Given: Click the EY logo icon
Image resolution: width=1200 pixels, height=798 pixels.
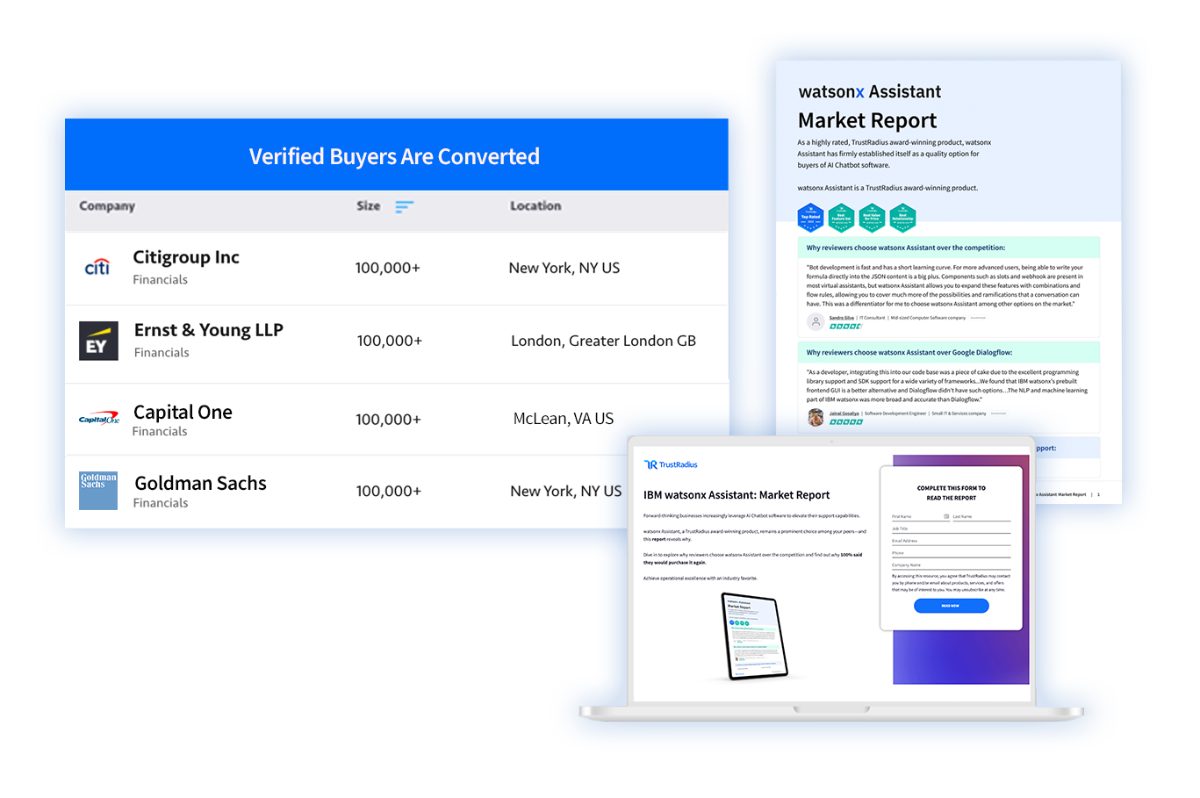Looking at the screenshot, I should [x=99, y=341].
